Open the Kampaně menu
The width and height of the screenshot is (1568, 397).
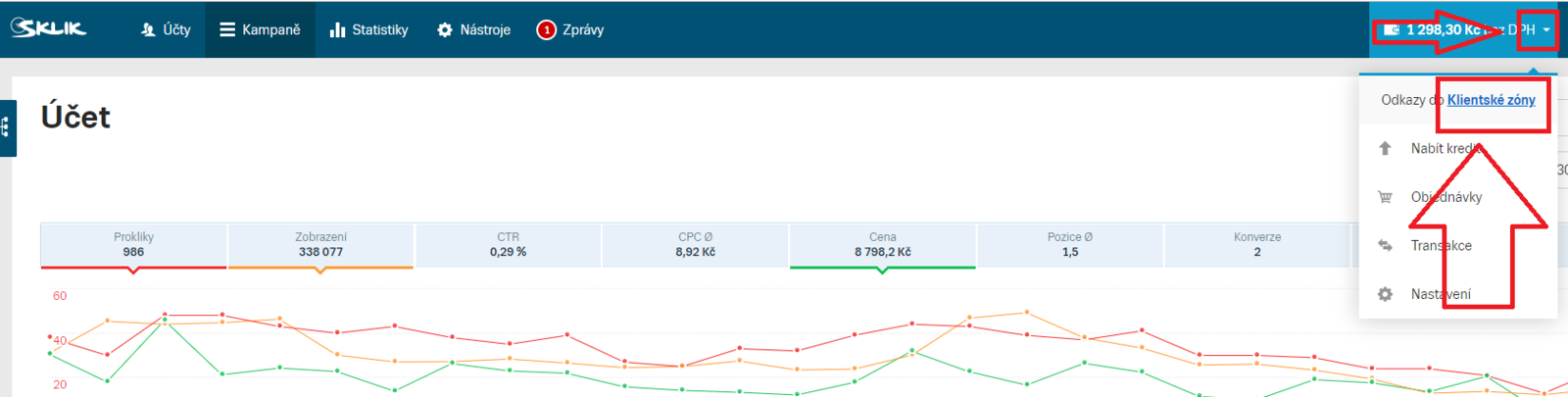pos(260,29)
